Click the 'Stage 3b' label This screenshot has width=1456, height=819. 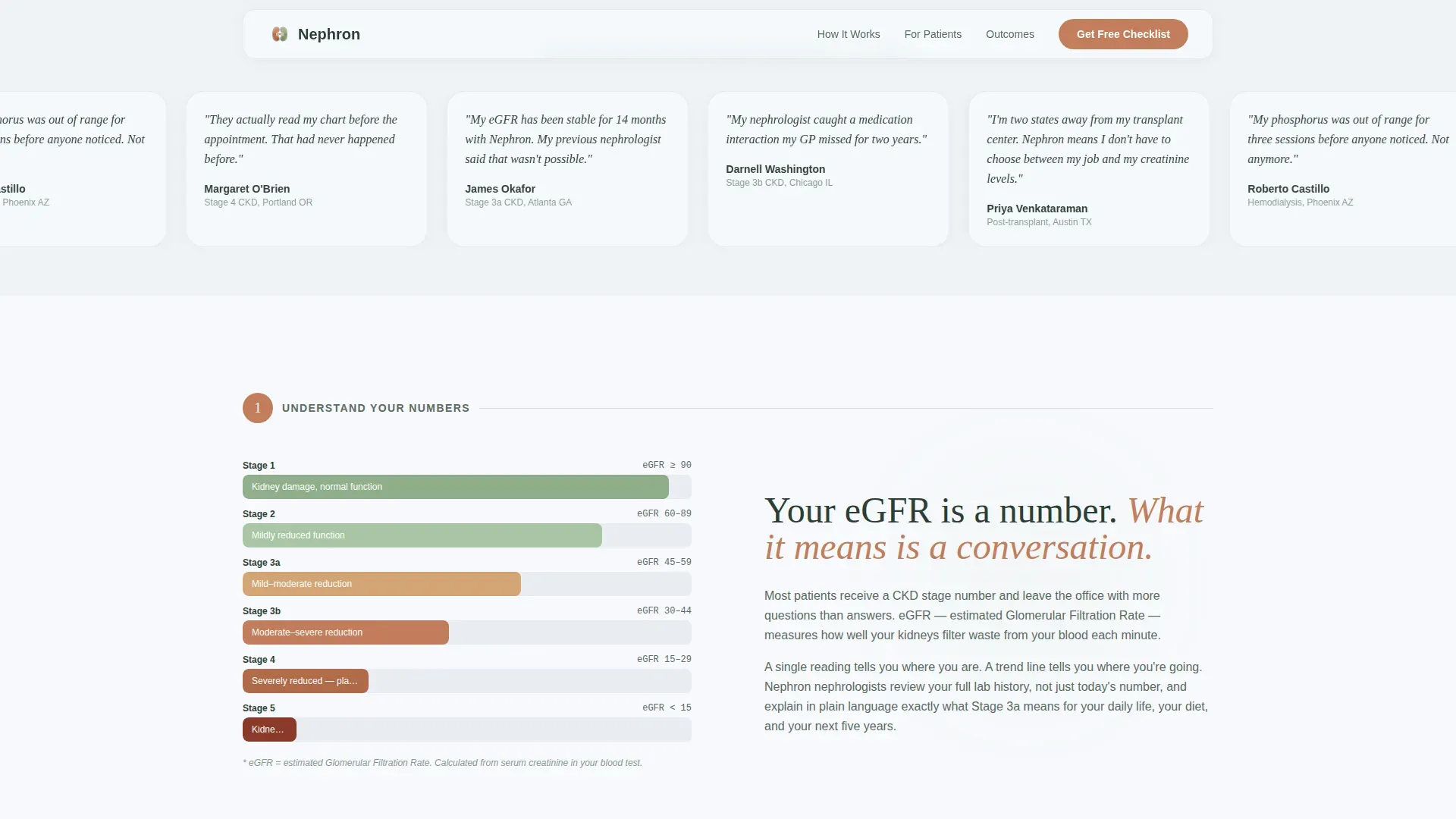(261, 611)
